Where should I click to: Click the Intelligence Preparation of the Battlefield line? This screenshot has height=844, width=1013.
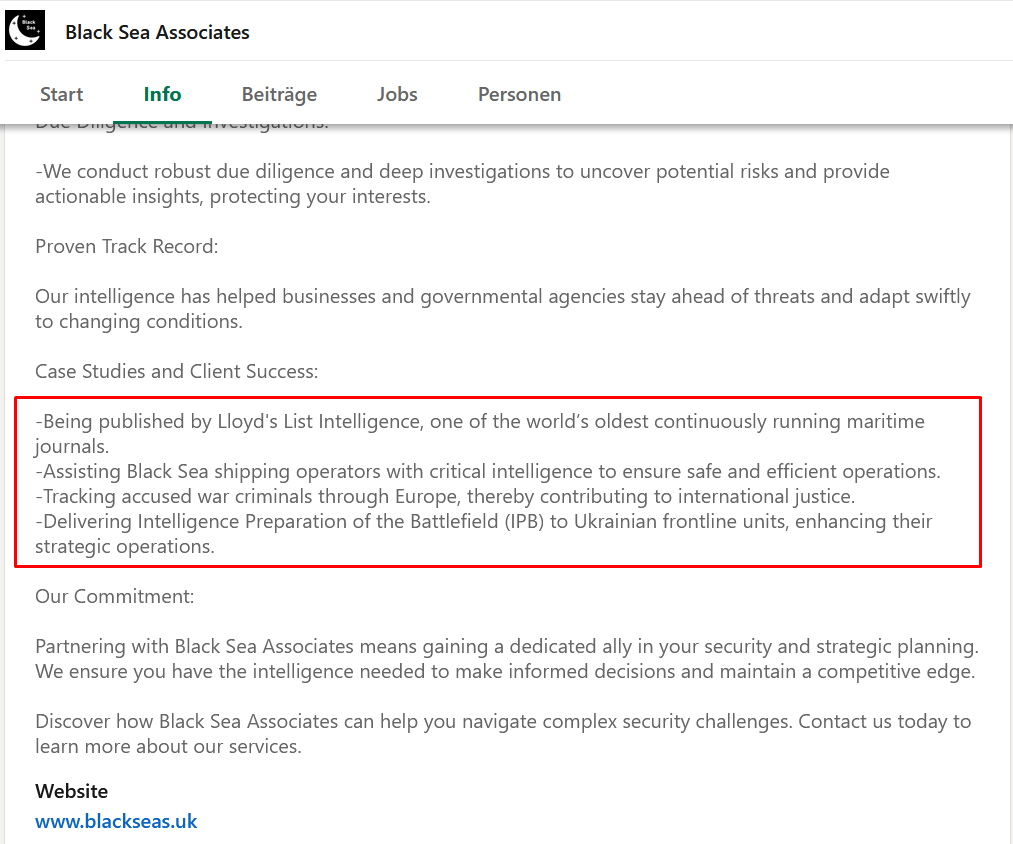484,521
